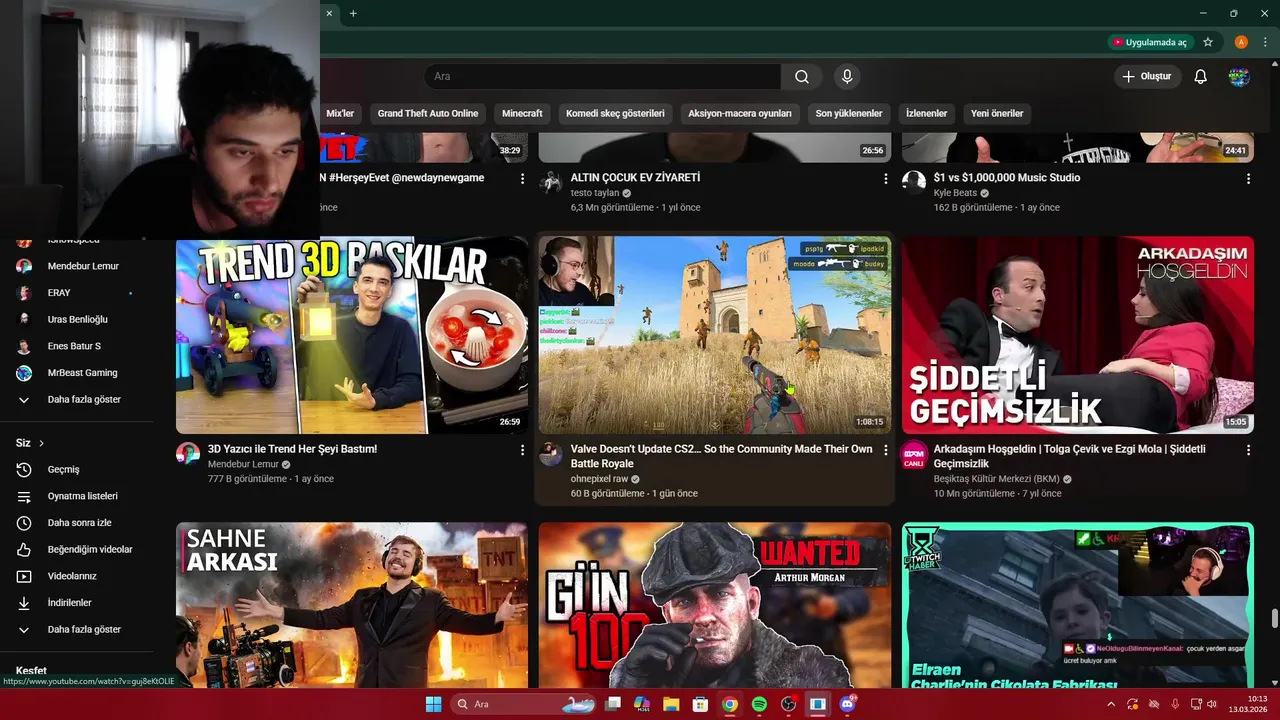
Task: Play the CS2 Battle Royale thumbnail
Action: click(715, 335)
